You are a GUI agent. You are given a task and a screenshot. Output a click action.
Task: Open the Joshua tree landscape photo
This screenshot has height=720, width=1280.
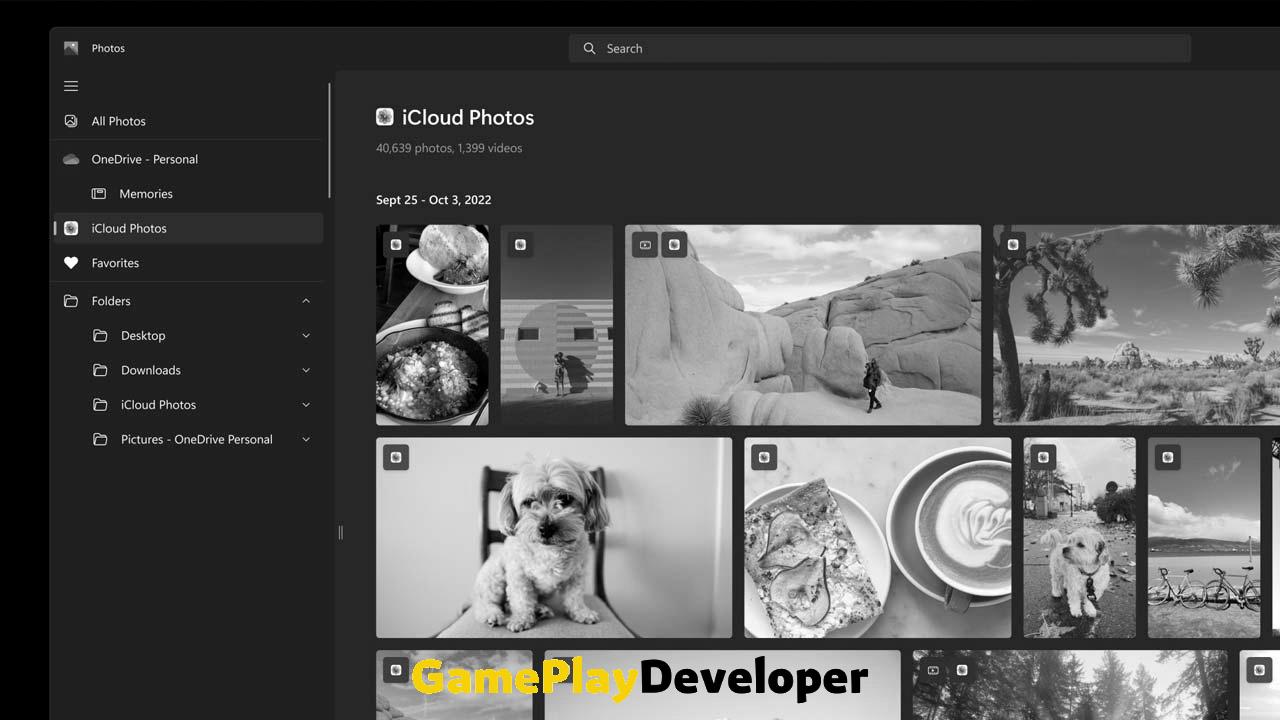1136,325
